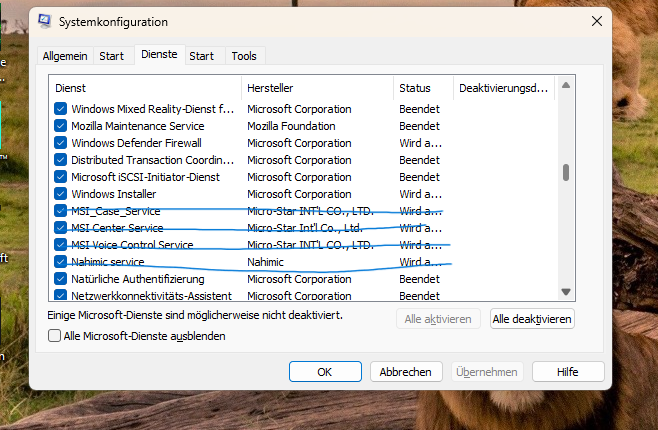The width and height of the screenshot is (658, 430).
Task: Sort list by Status column header
Action: [422, 88]
